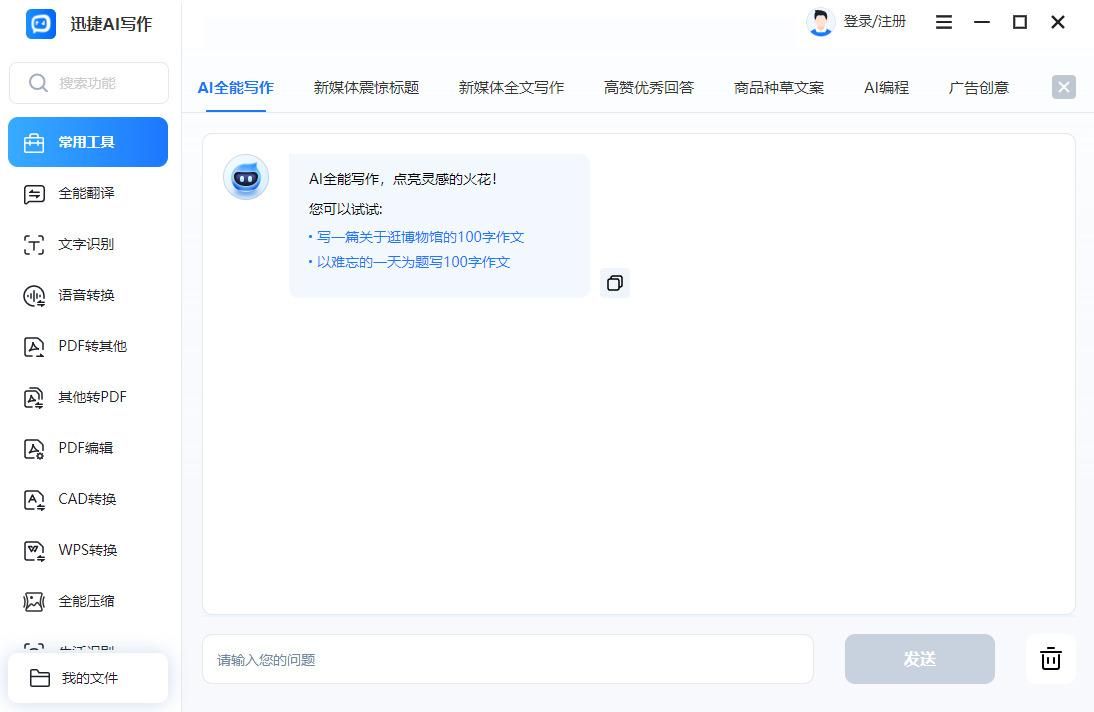This screenshot has width=1094, height=712.
Task: Click the PDF转其他 label text
Action: [93, 346]
